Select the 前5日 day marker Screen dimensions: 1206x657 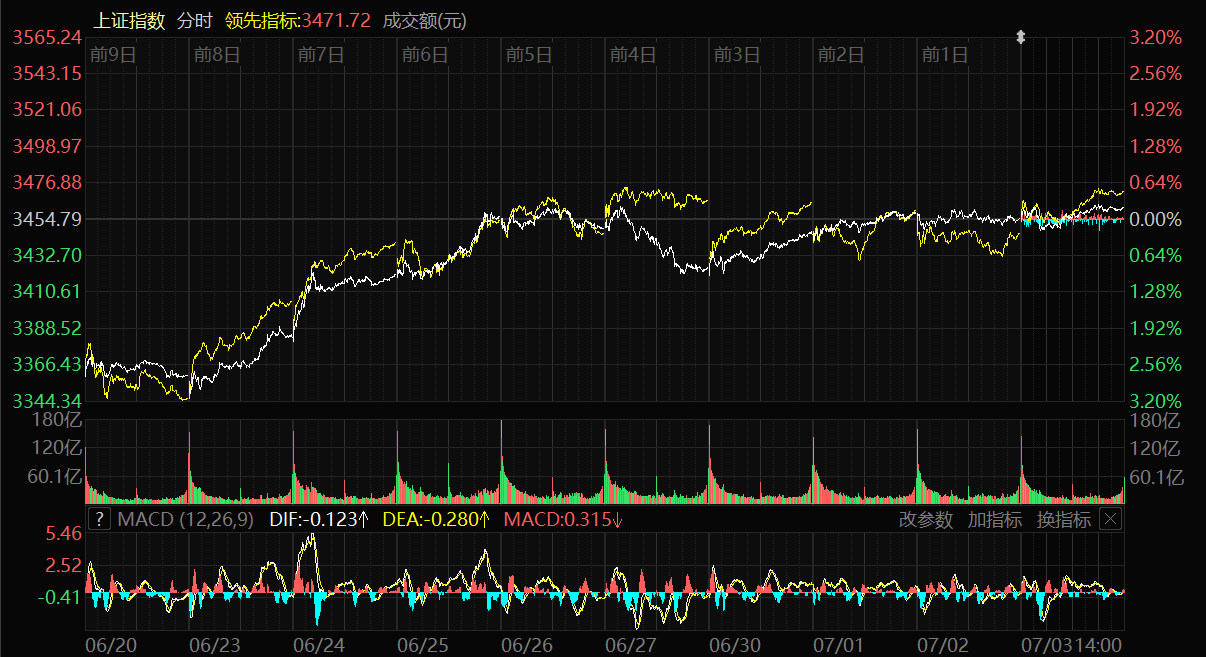(529, 55)
